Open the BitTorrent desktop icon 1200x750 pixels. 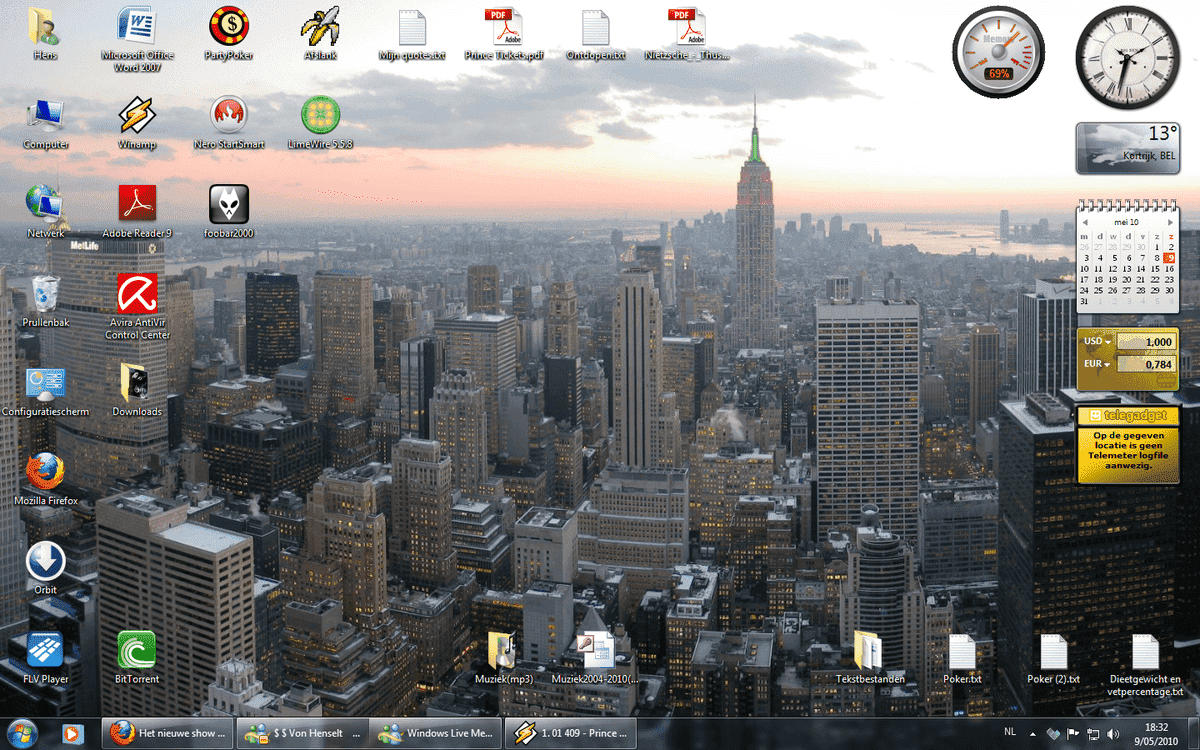tap(137, 651)
